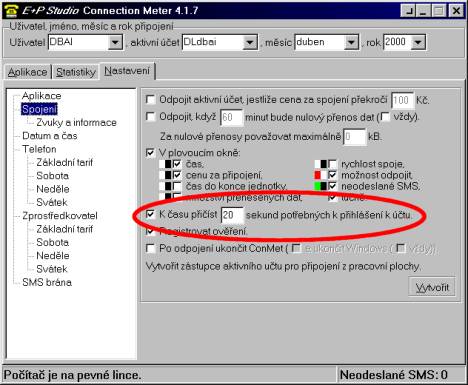Minimize the Connection Meter window

tap(423, 11)
